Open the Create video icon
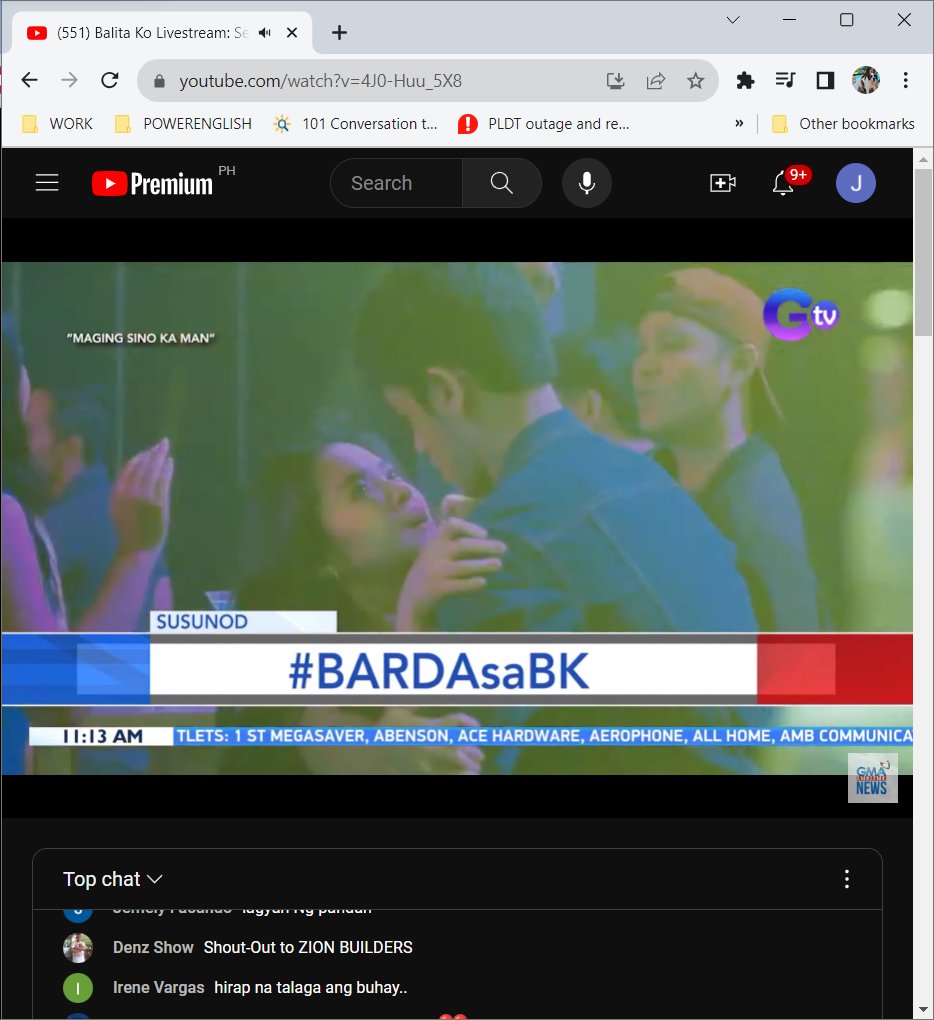Image resolution: width=934 pixels, height=1020 pixels. pos(723,183)
